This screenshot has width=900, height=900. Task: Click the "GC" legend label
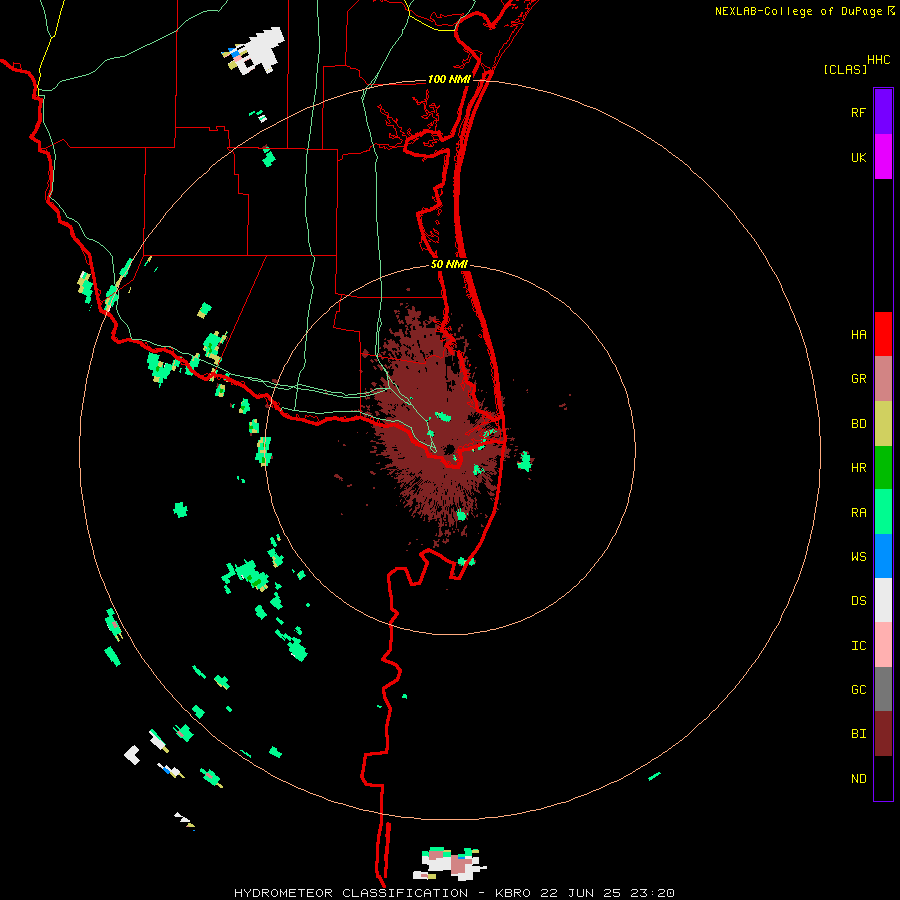pyautogui.click(x=858, y=690)
